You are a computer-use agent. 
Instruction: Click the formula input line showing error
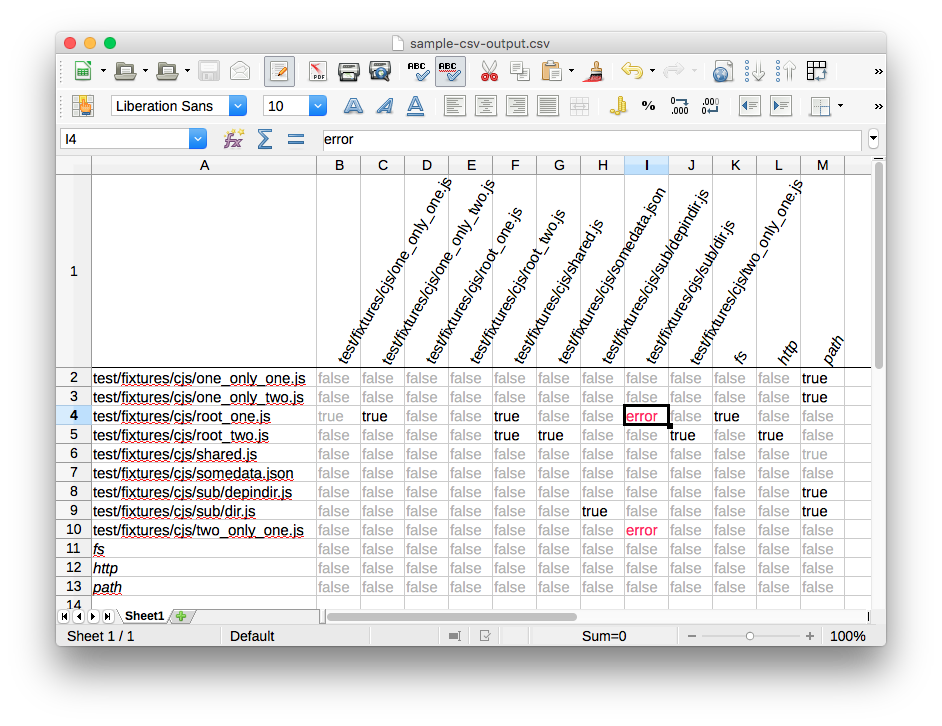pyautogui.click(x=591, y=139)
